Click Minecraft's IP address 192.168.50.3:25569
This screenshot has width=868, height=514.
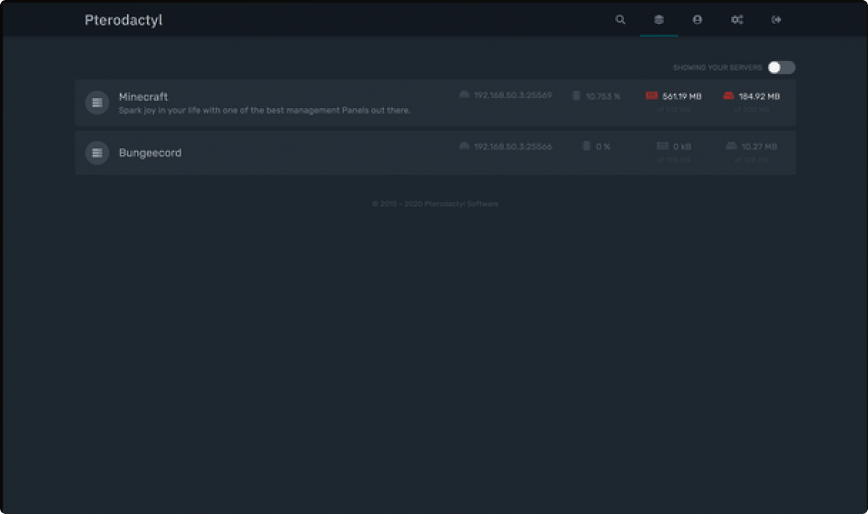click(512, 96)
